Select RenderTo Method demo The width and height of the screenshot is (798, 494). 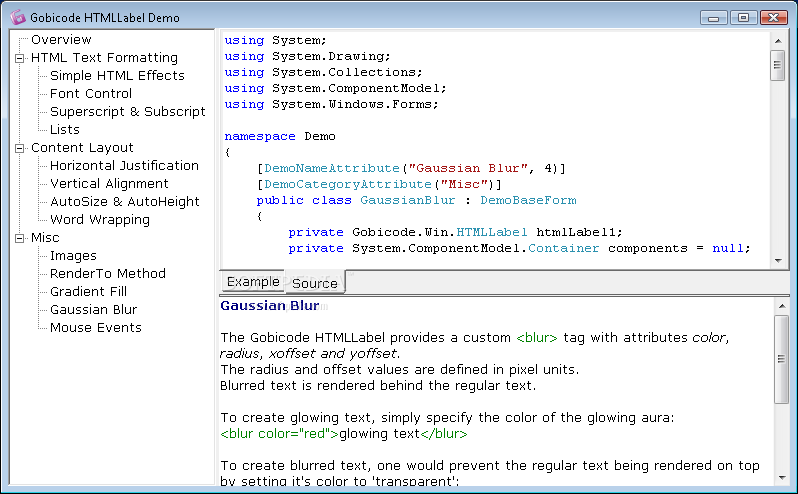click(108, 274)
